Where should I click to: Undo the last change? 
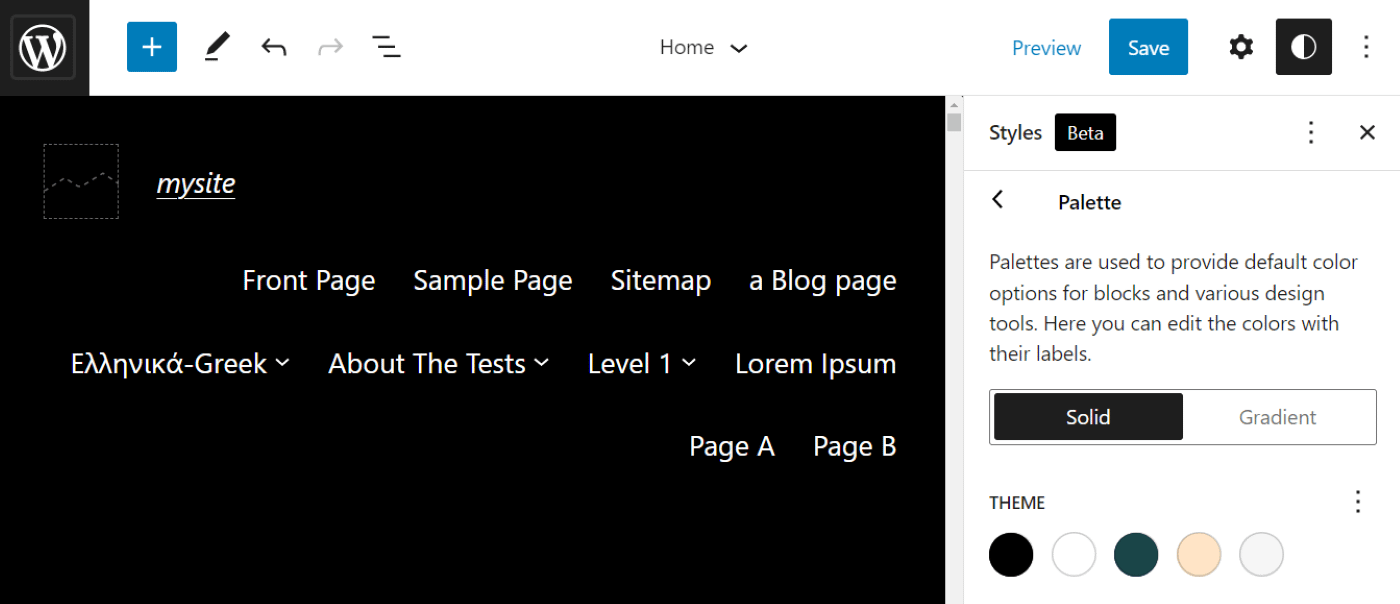pos(274,47)
